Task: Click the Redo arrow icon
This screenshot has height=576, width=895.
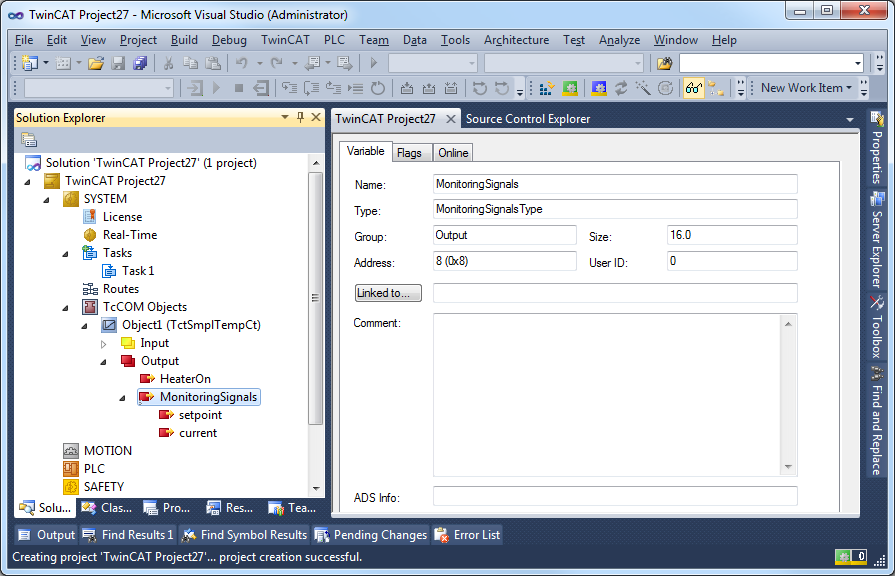Action: coord(277,63)
